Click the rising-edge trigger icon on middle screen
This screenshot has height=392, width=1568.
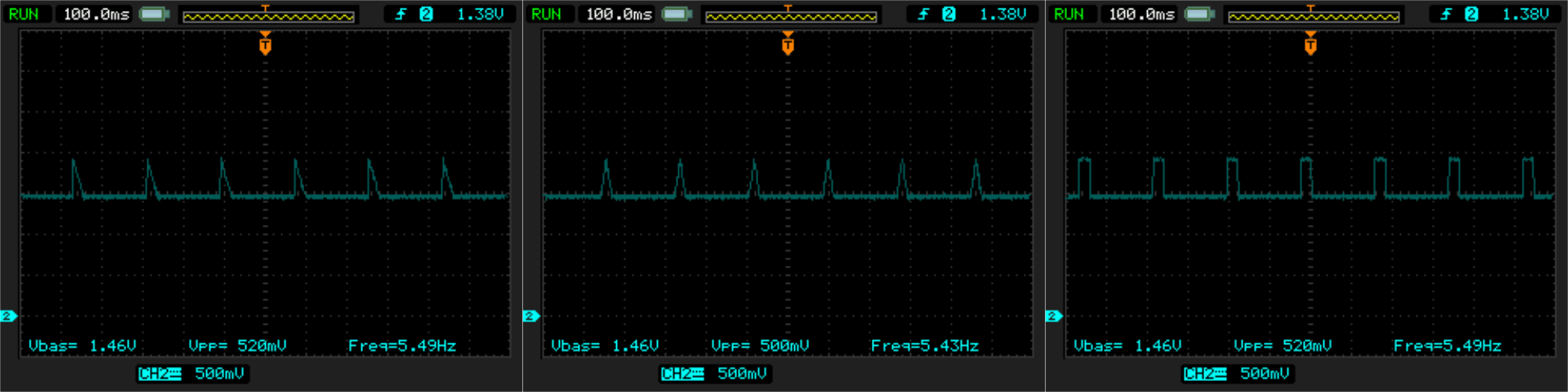click(x=924, y=14)
